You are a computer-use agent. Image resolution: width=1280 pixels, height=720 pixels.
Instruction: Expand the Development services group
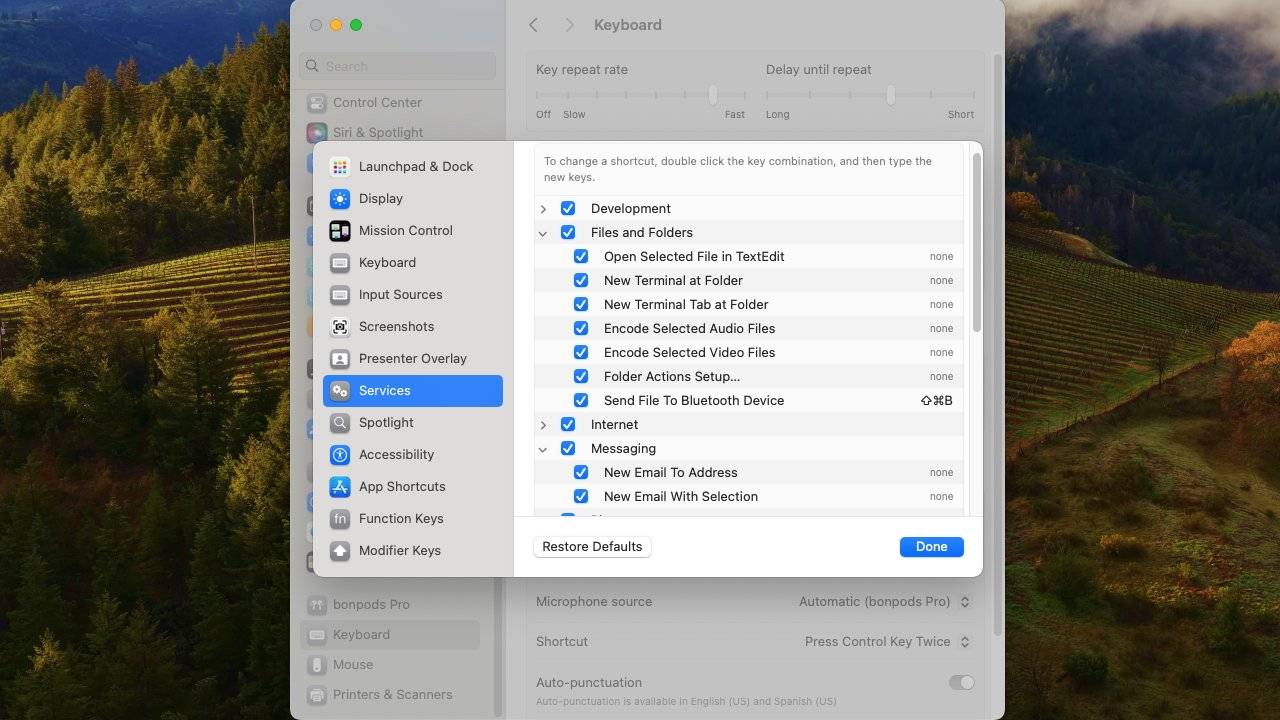[x=543, y=209]
